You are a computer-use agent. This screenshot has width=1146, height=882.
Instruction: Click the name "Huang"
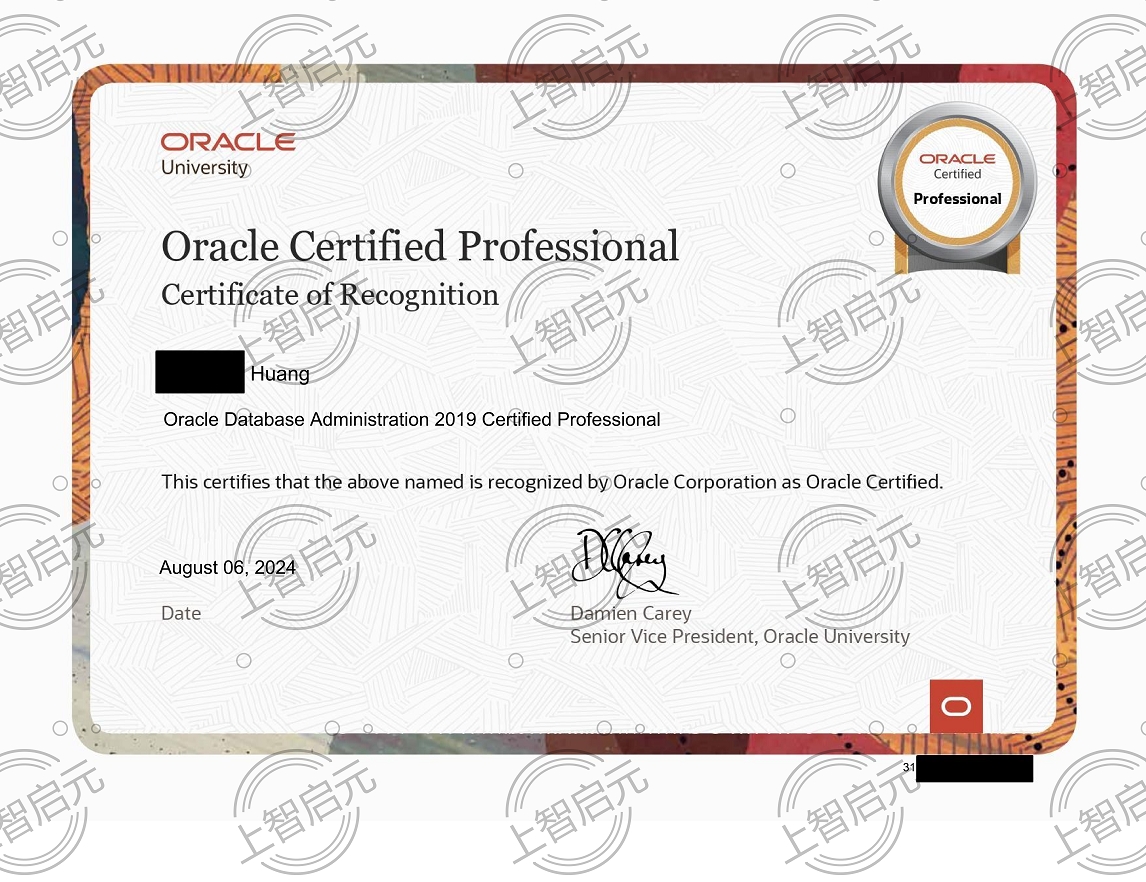coord(280,374)
